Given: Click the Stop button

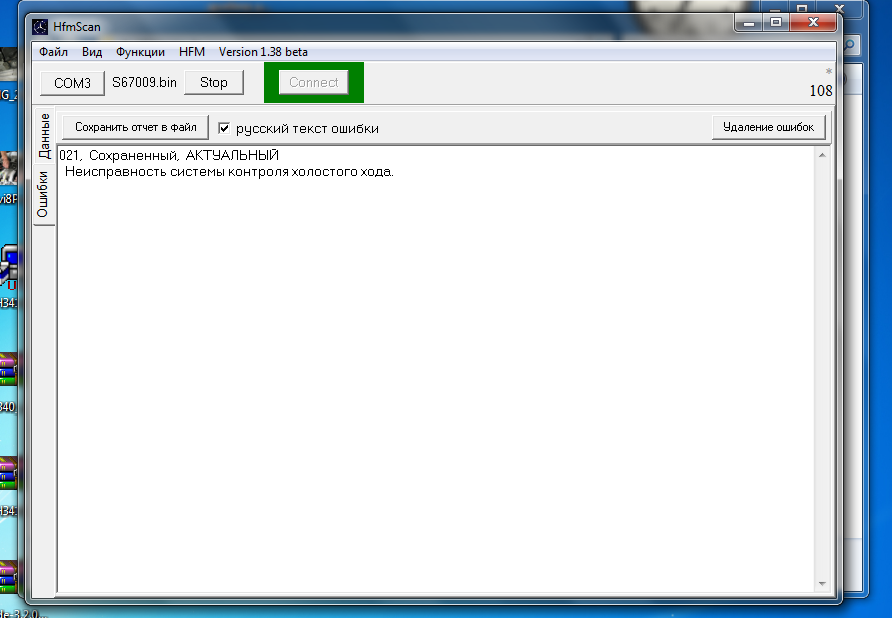Looking at the screenshot, I should coord(214,83).
